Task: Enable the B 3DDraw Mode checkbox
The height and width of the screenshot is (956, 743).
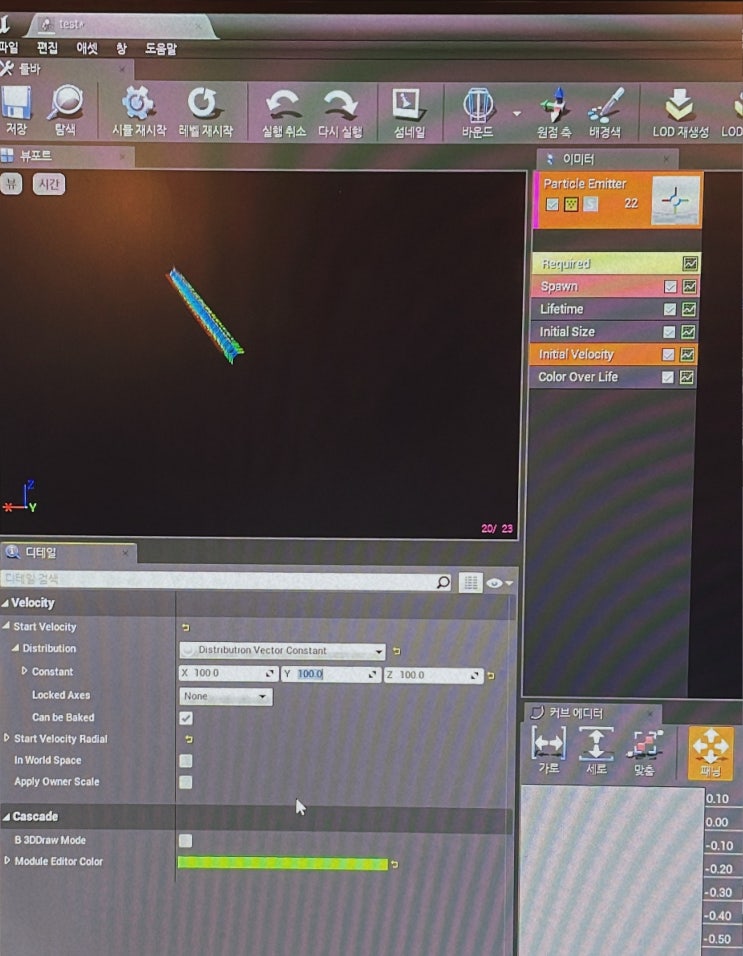Action: click(x=185, y=841)
